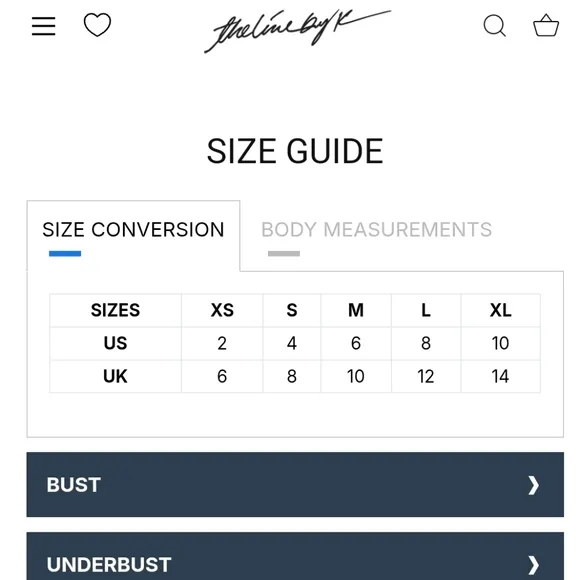Click the BUST row chevron arrow

pos(533,485)
